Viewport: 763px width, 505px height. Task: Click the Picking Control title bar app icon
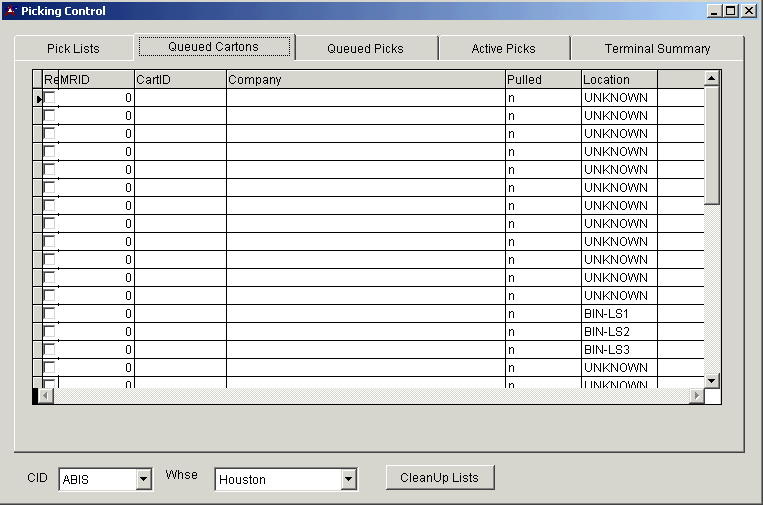[x=11, y=11]
